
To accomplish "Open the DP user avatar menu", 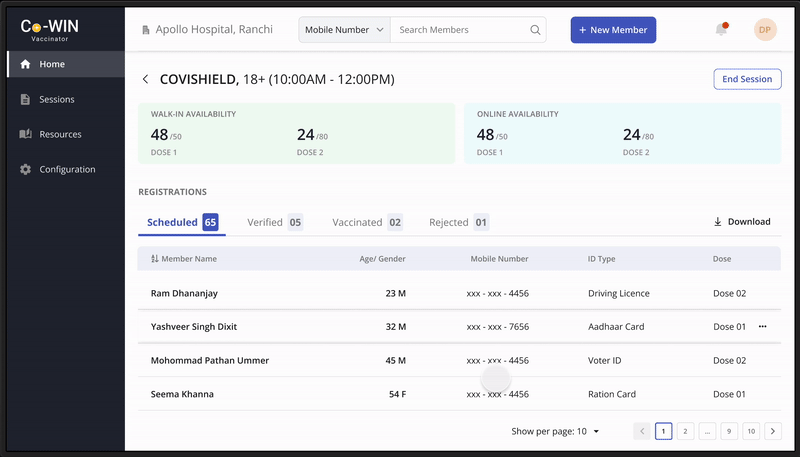I will [x=765, y=30].
